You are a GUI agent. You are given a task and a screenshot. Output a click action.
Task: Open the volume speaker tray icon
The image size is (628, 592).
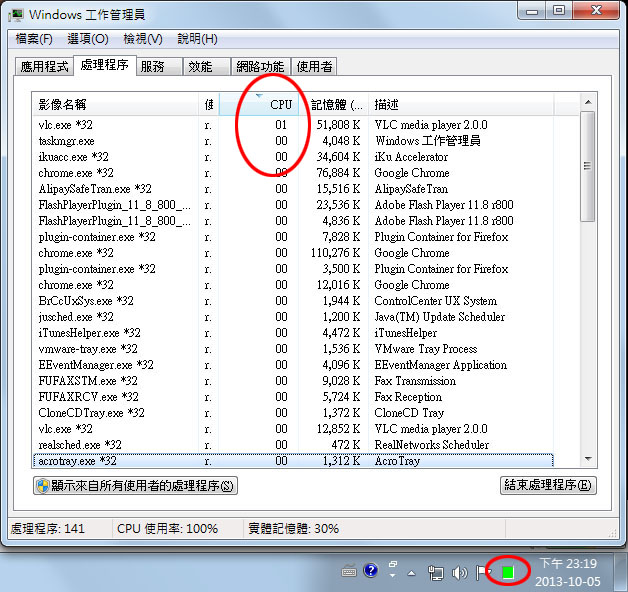click(459, 573)
